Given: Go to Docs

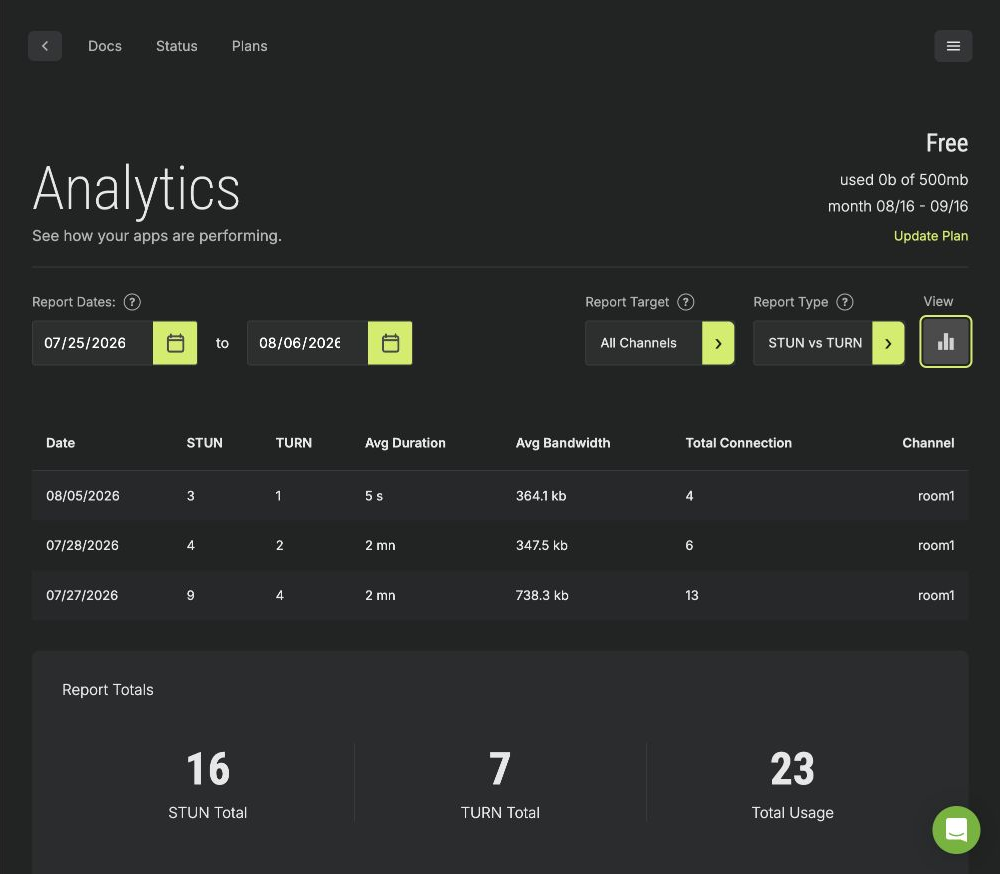Looking at the screenshot, I should tap(105, 46).
